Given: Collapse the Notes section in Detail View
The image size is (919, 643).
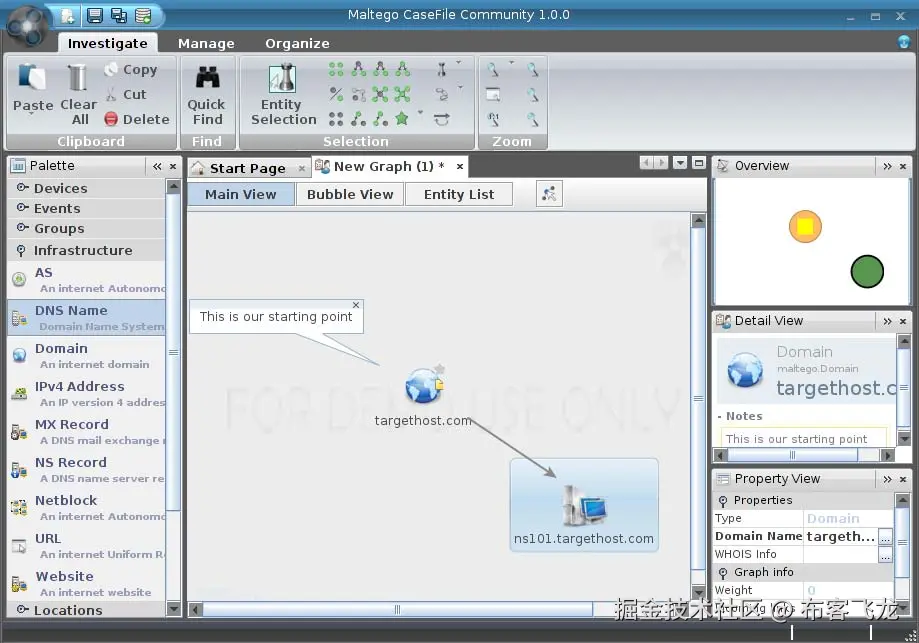Looking at the screenshot, I should tap(720, 416).
